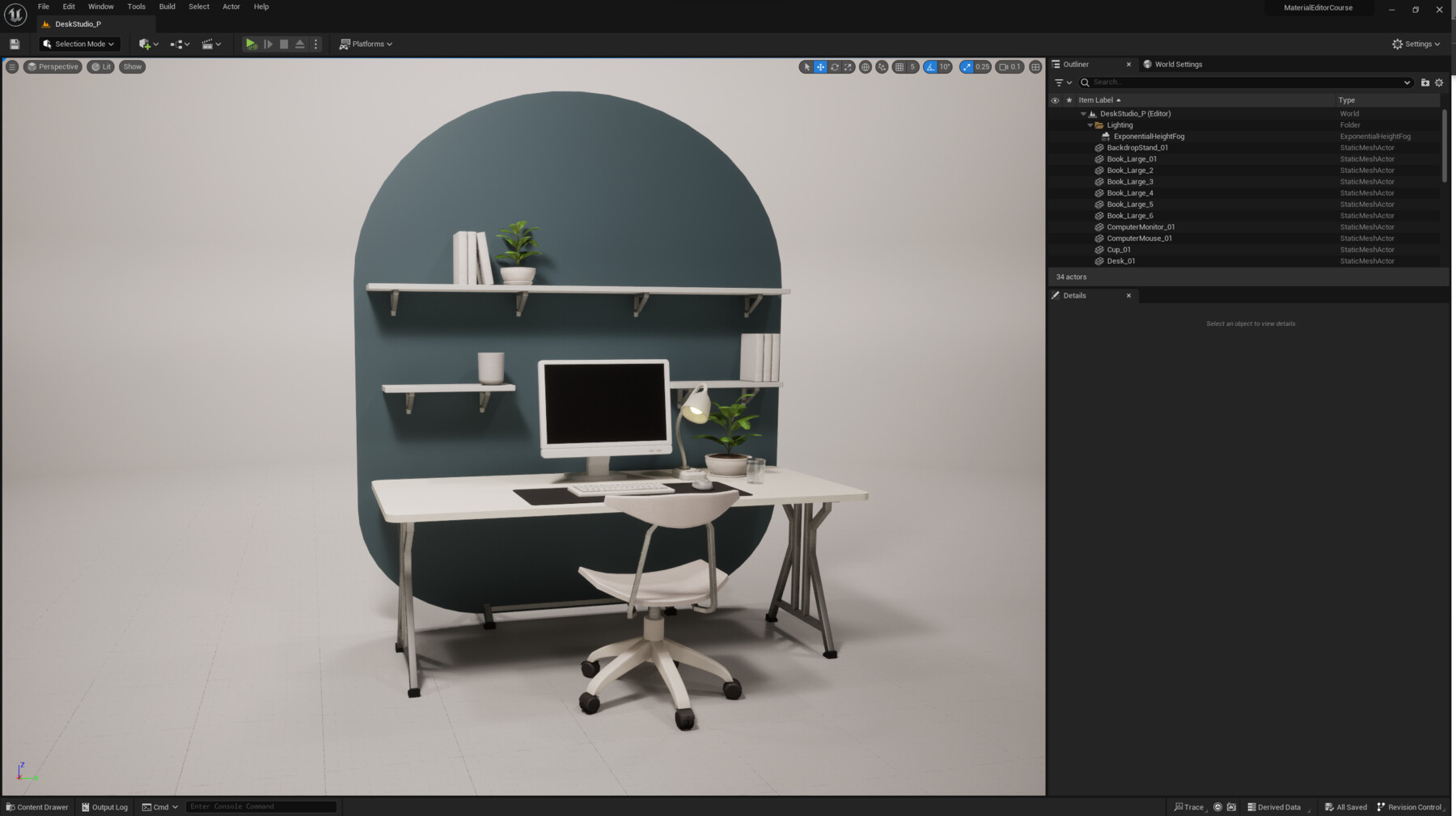Open the Platforms dropdown
The image size is (1456, 816).
(x=366, y=44)
